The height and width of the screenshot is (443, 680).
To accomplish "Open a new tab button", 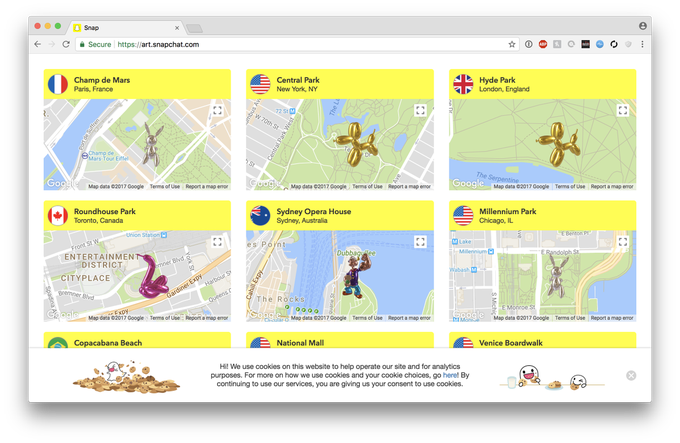I will pyautogui.click(x=194, y=28).
